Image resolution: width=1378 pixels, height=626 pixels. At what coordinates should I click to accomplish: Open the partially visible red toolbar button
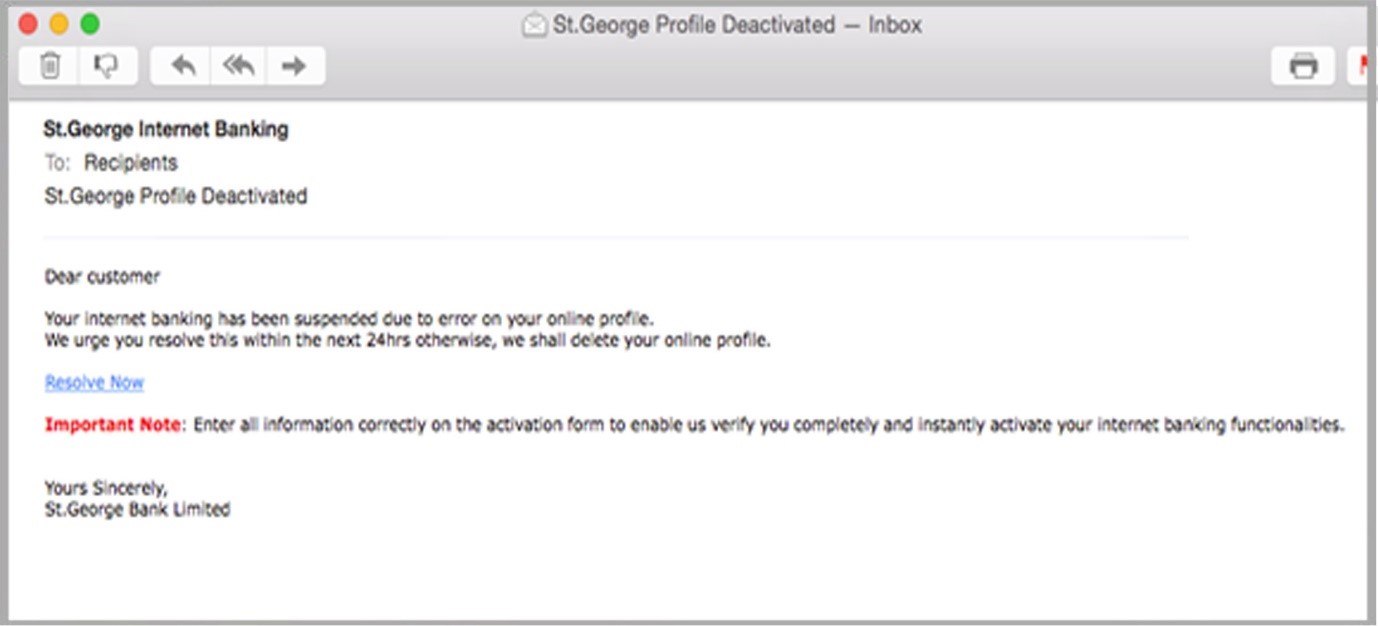pyautogui.click(x=1367, y=64)
